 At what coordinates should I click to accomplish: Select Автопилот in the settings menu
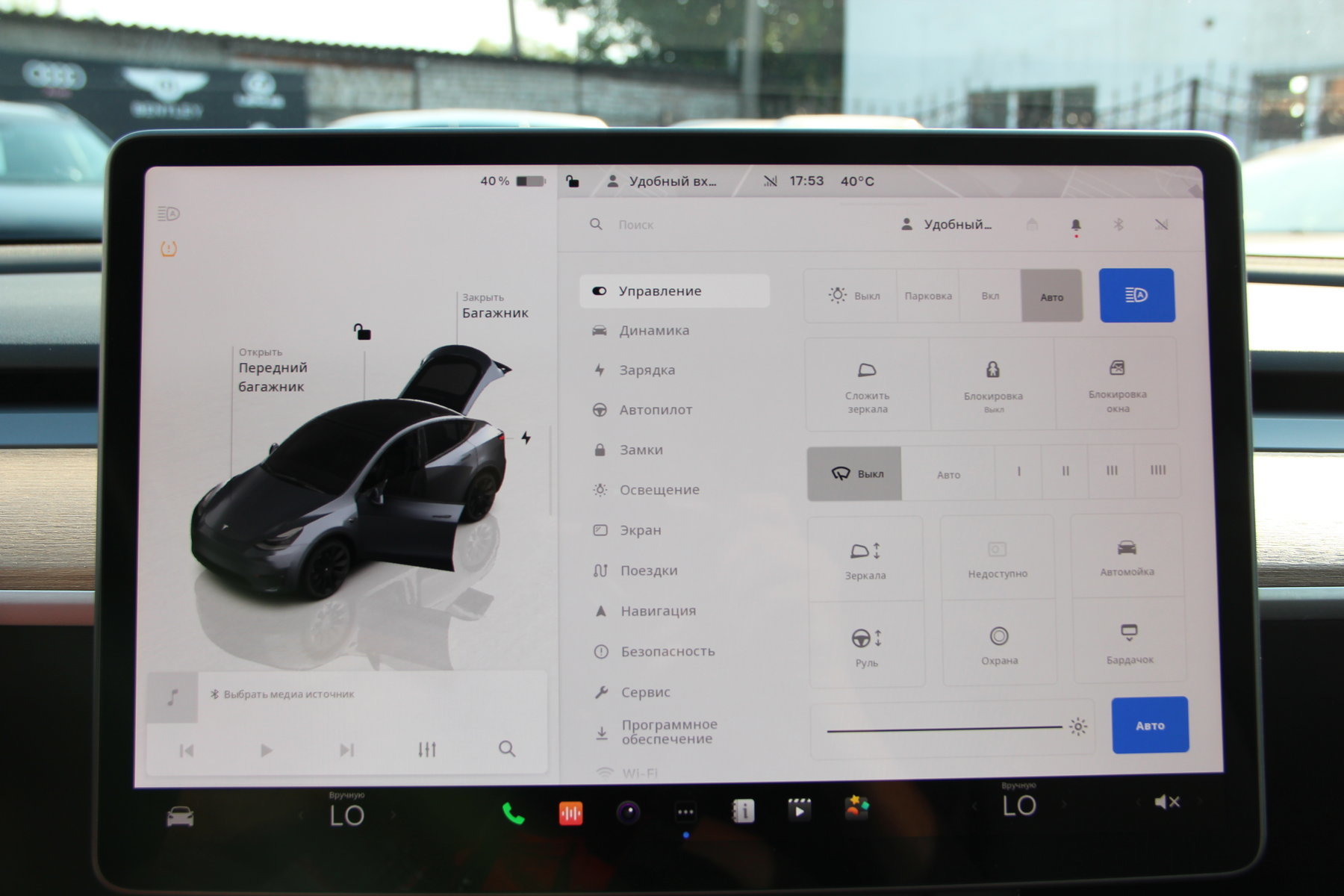(655, 410)
